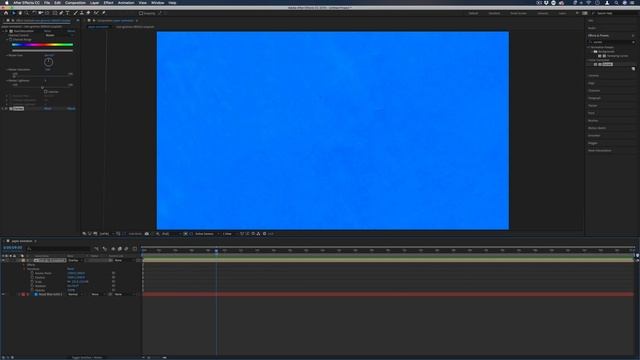Select the Hand tool
The image size is (640, 360).
pyautogui.click(x=20, y=13)
